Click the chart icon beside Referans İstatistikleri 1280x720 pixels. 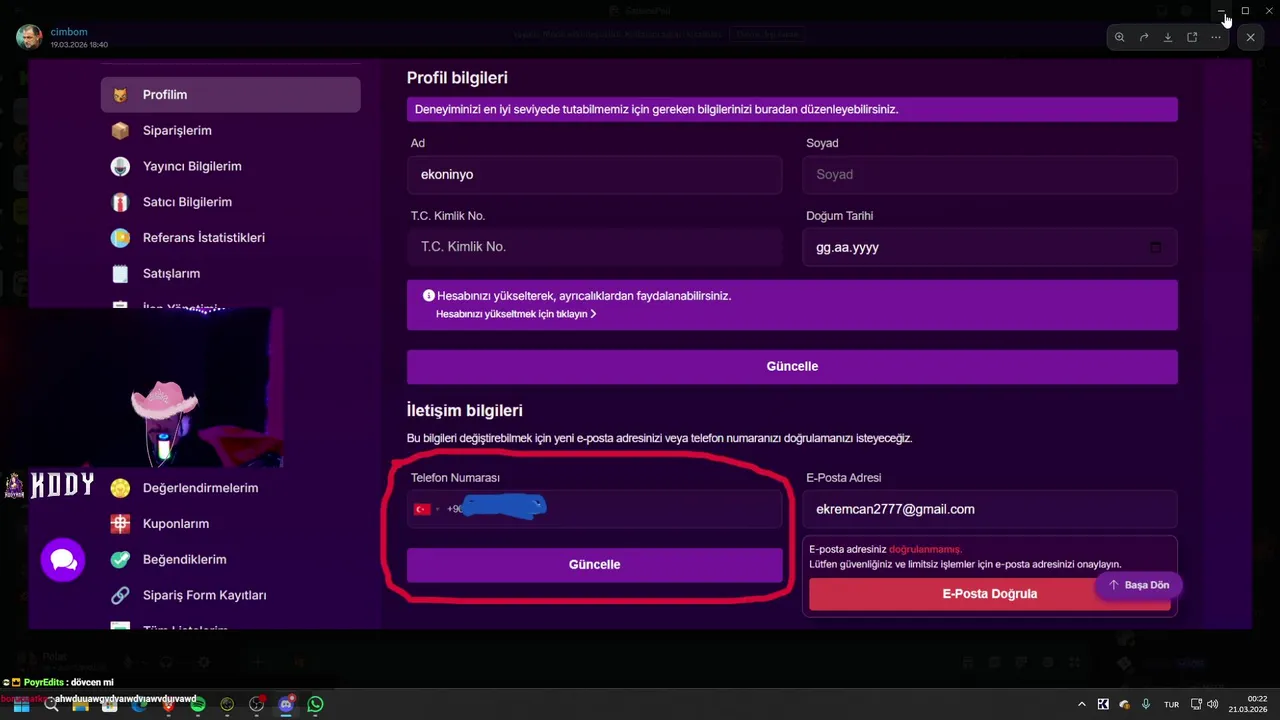coord(120,238)
